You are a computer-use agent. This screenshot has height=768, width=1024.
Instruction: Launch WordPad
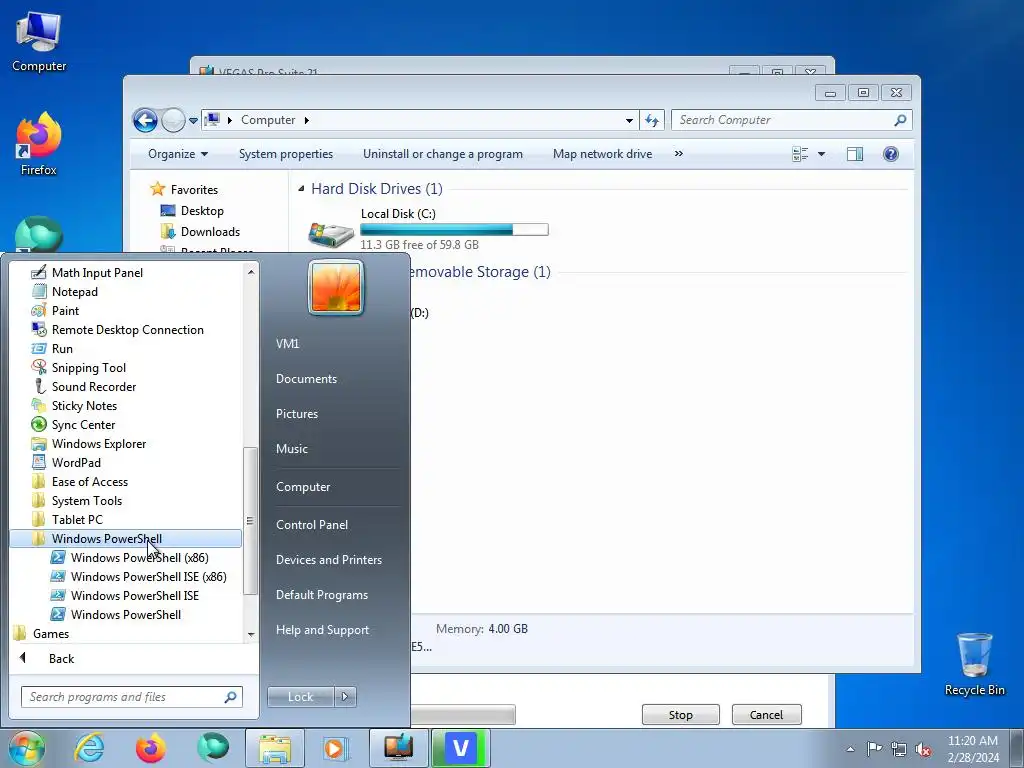(x=76, y=462)
